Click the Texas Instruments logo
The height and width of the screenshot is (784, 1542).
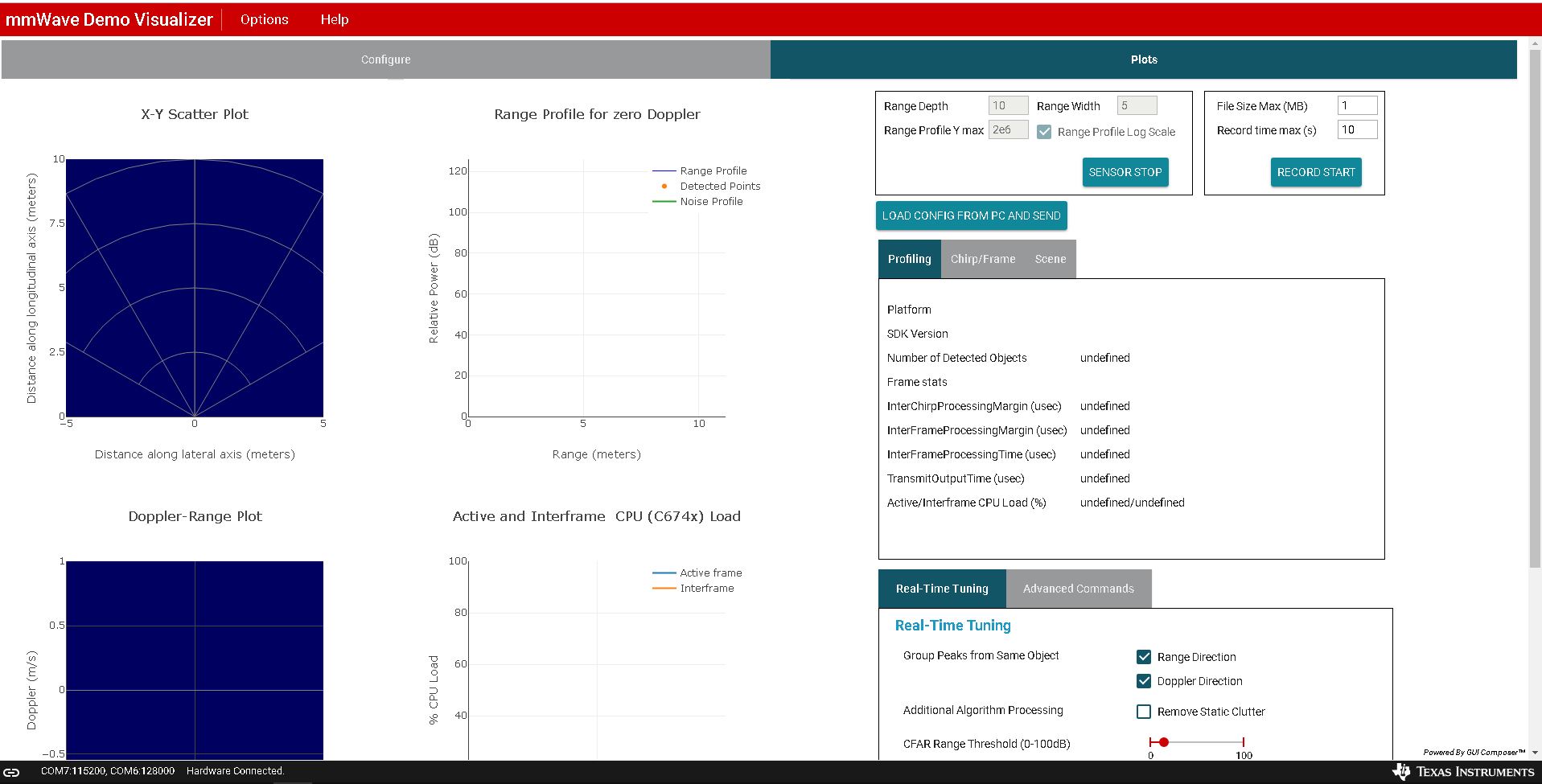coord(1464,772)
